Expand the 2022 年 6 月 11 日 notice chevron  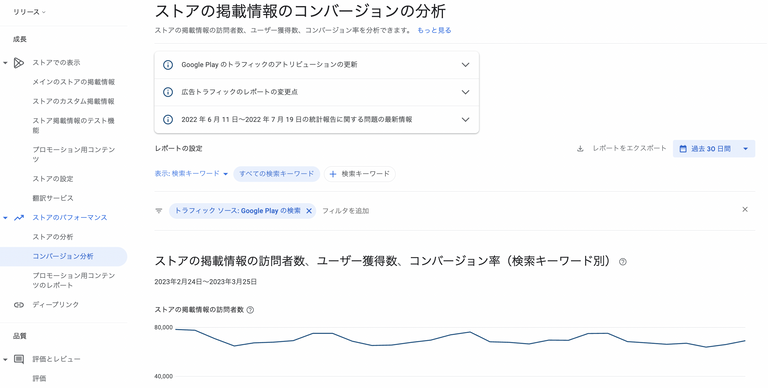click(466, 120)
